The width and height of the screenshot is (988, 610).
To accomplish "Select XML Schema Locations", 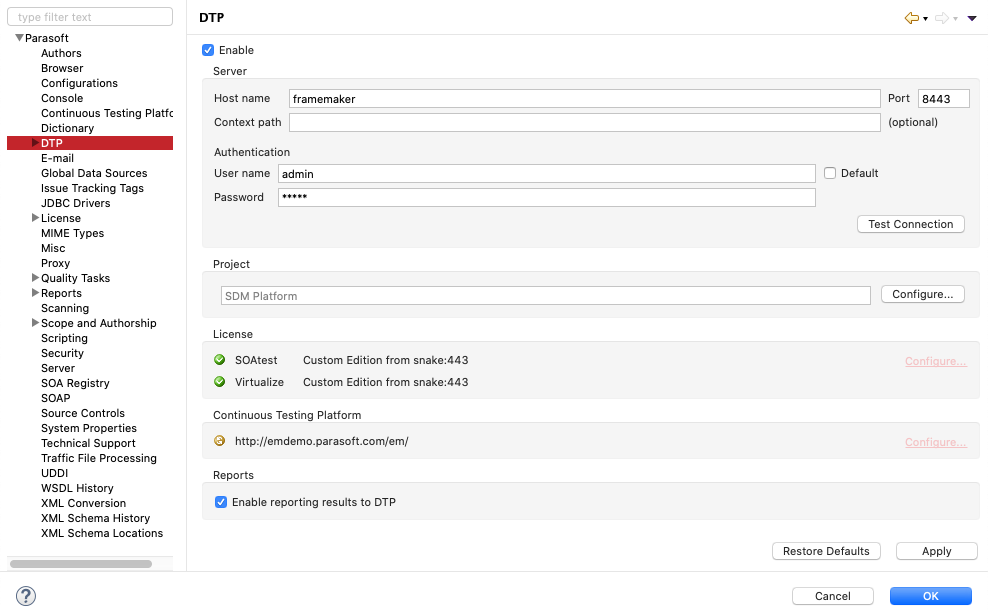I will pyautogui.click(x=102, y=533).
